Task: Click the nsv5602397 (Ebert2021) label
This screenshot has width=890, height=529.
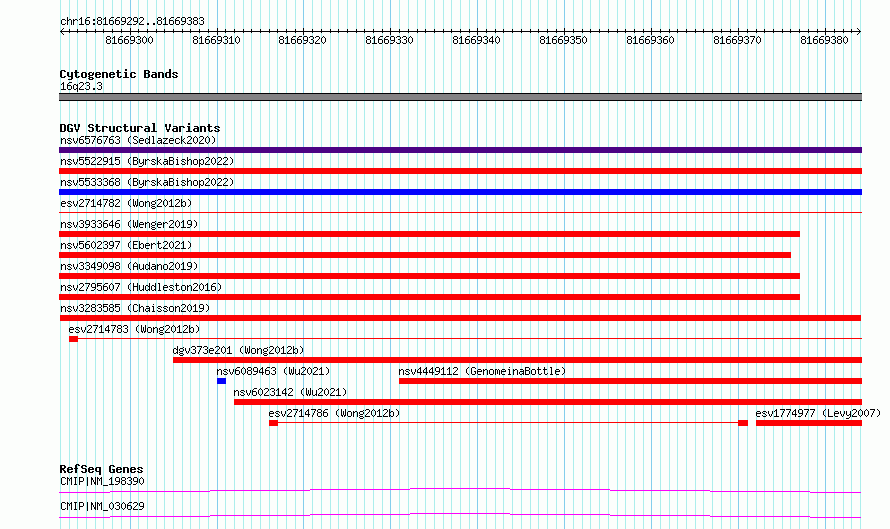Action: pyautogui.click(x=126, y=245)
